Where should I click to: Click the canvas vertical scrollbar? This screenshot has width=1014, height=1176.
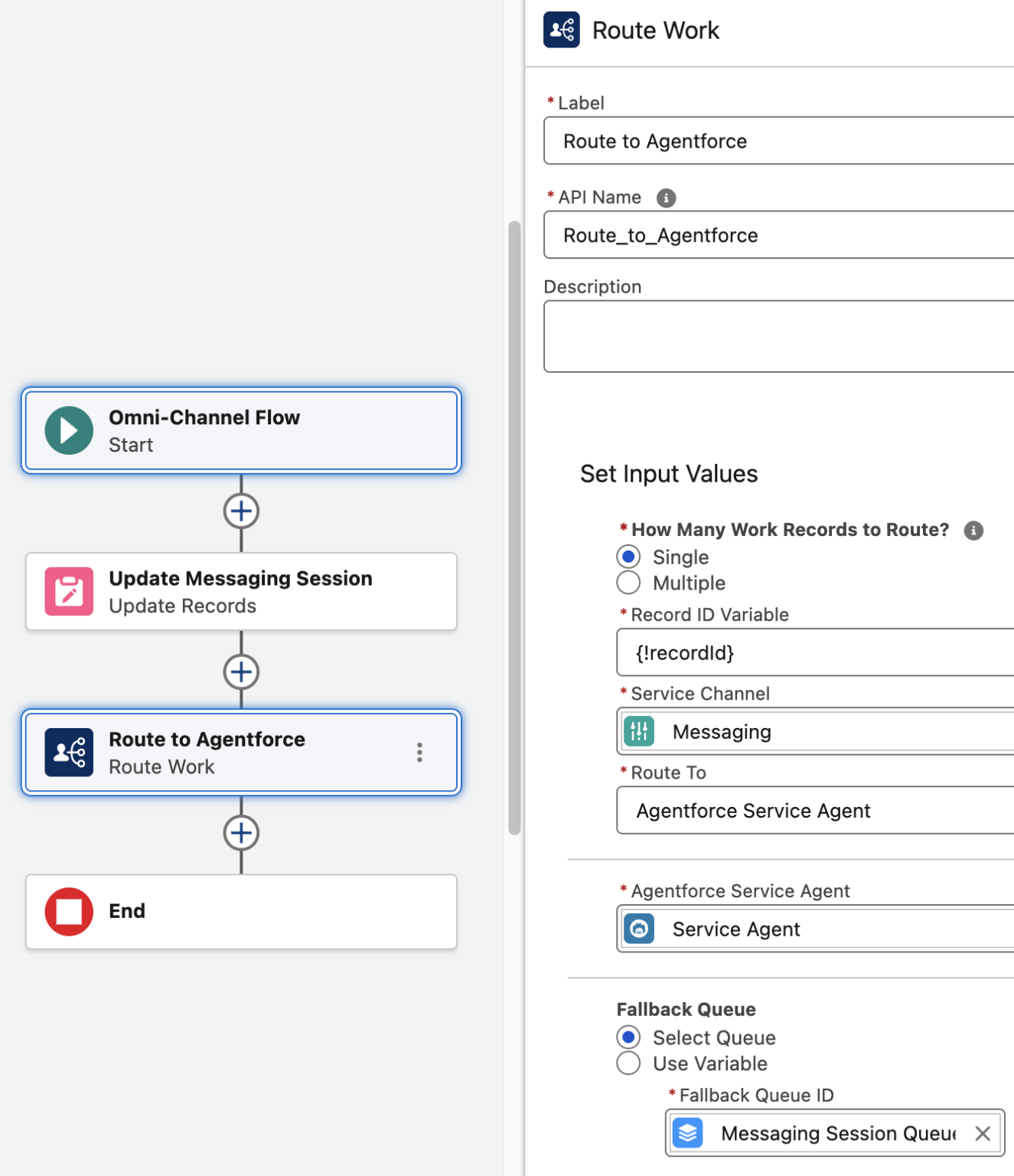click(514, 528)
